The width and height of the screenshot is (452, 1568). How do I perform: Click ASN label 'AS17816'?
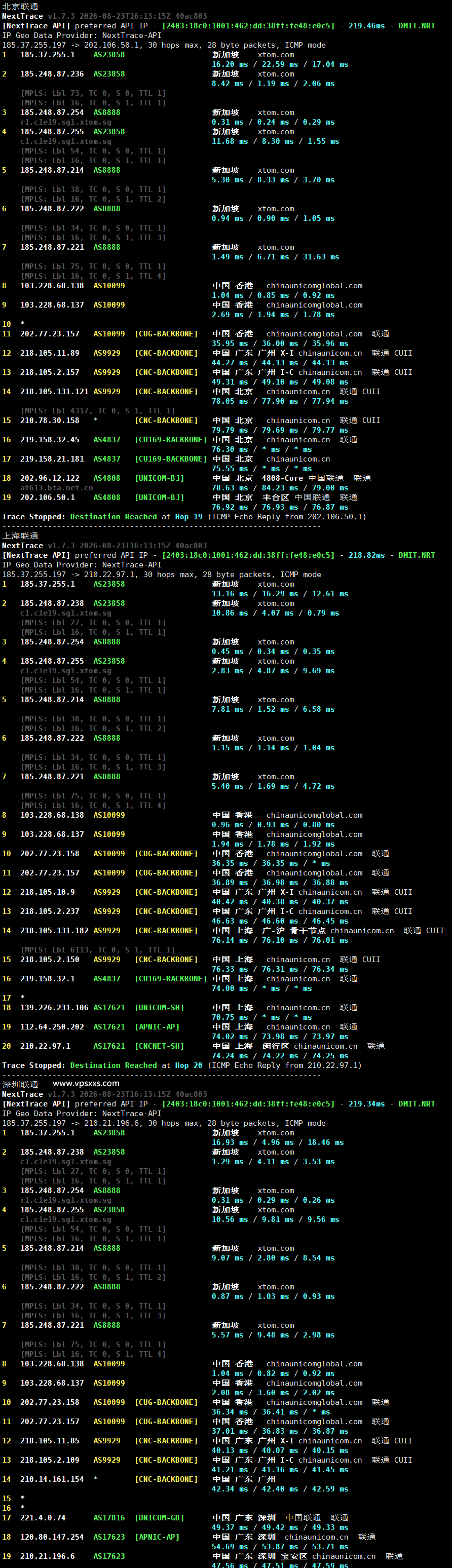(x=109, y=1518)
